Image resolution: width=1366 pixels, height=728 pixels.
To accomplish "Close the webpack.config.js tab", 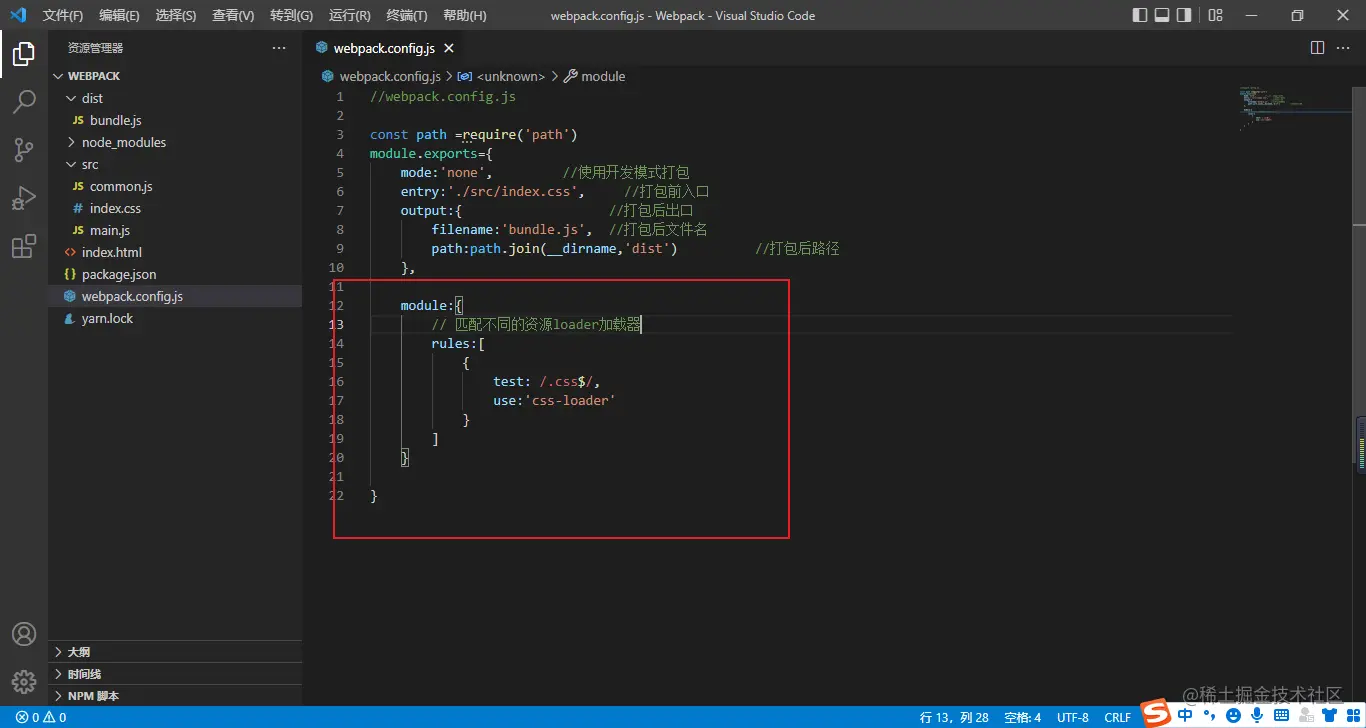I will pos(449,48).
